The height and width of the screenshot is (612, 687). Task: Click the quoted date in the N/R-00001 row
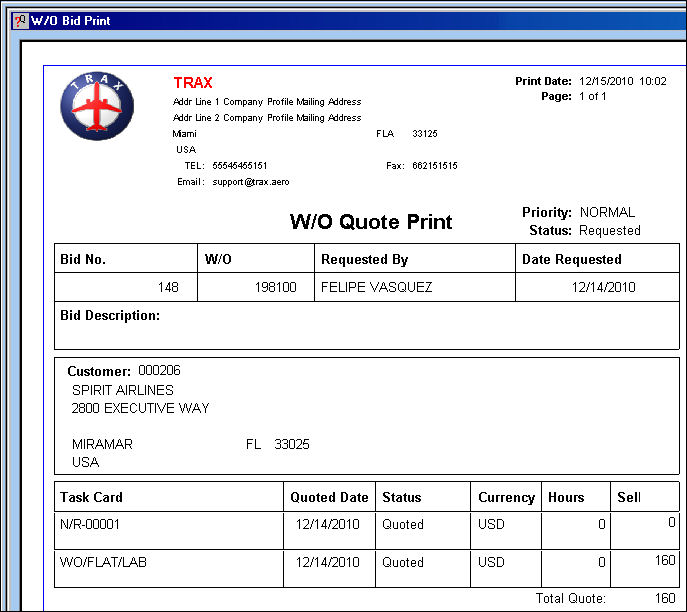pos(327,524)
